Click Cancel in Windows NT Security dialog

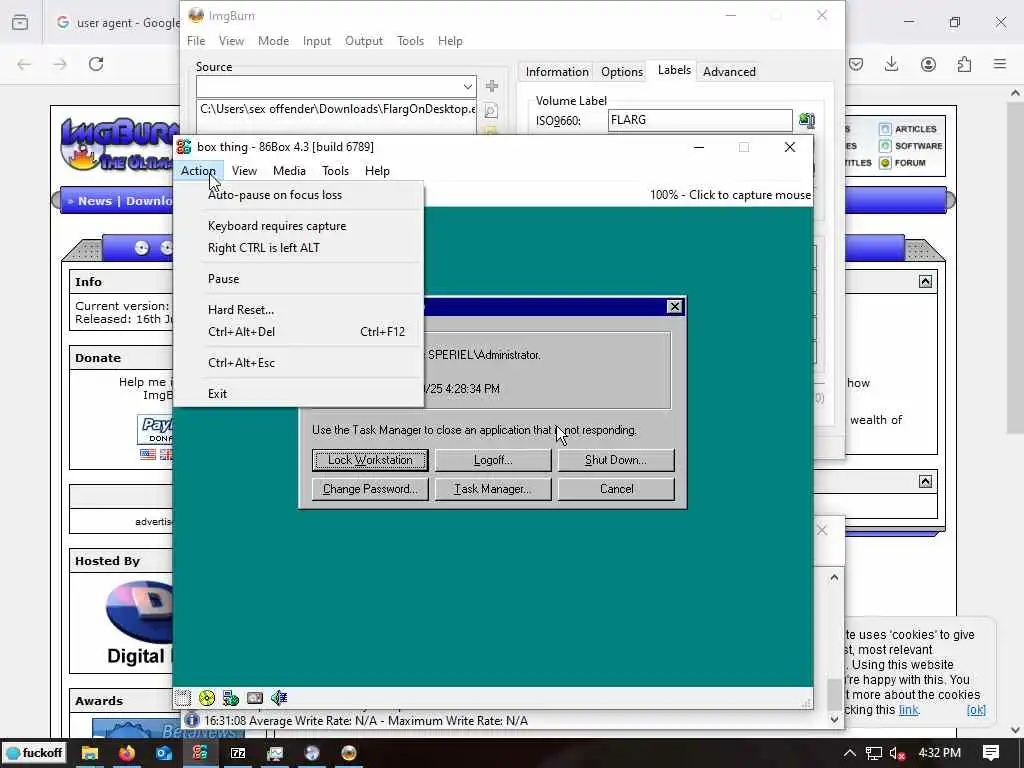coord(616,489)
